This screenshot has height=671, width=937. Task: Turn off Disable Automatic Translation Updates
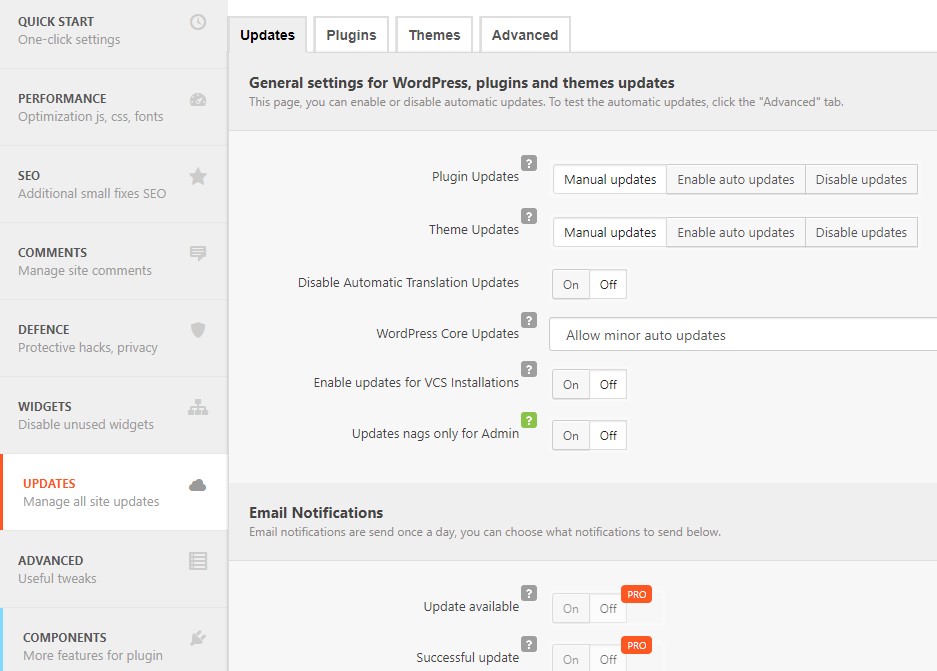coord(608,285)
